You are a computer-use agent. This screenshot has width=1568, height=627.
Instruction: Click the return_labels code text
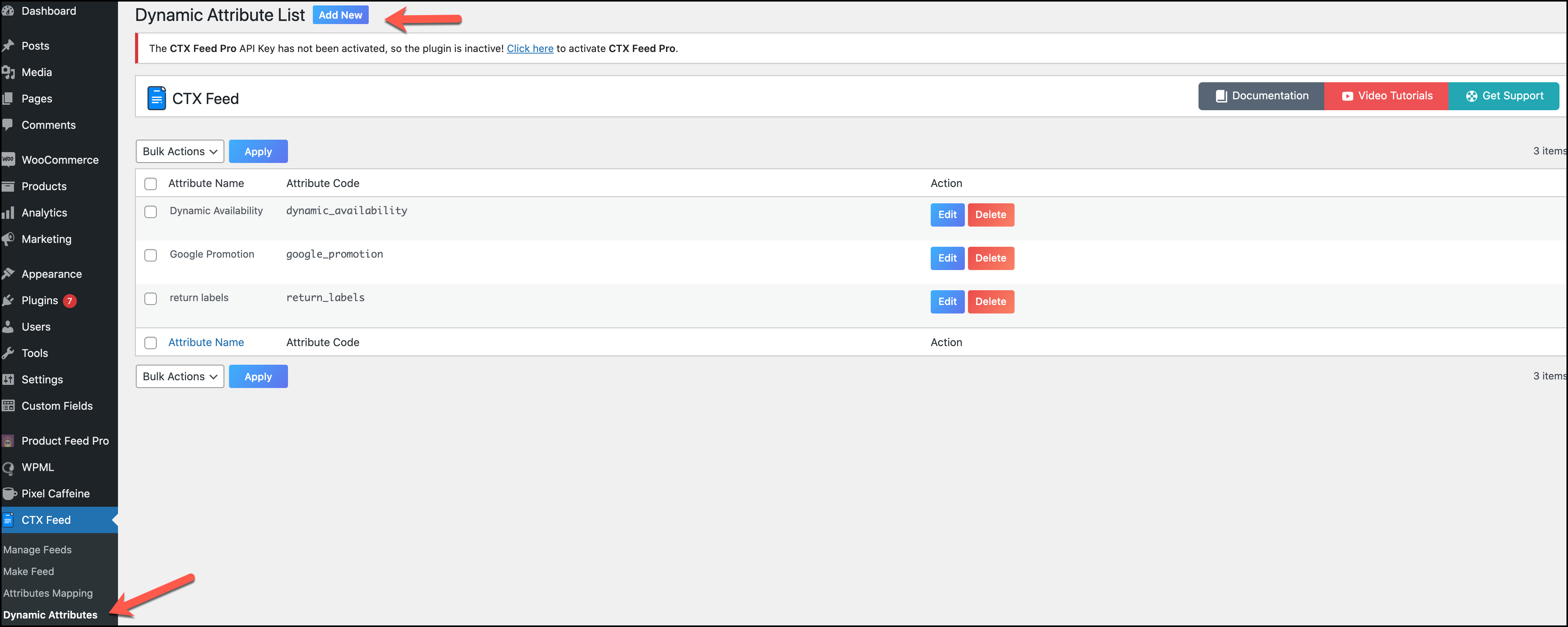[x=326, y=298]
